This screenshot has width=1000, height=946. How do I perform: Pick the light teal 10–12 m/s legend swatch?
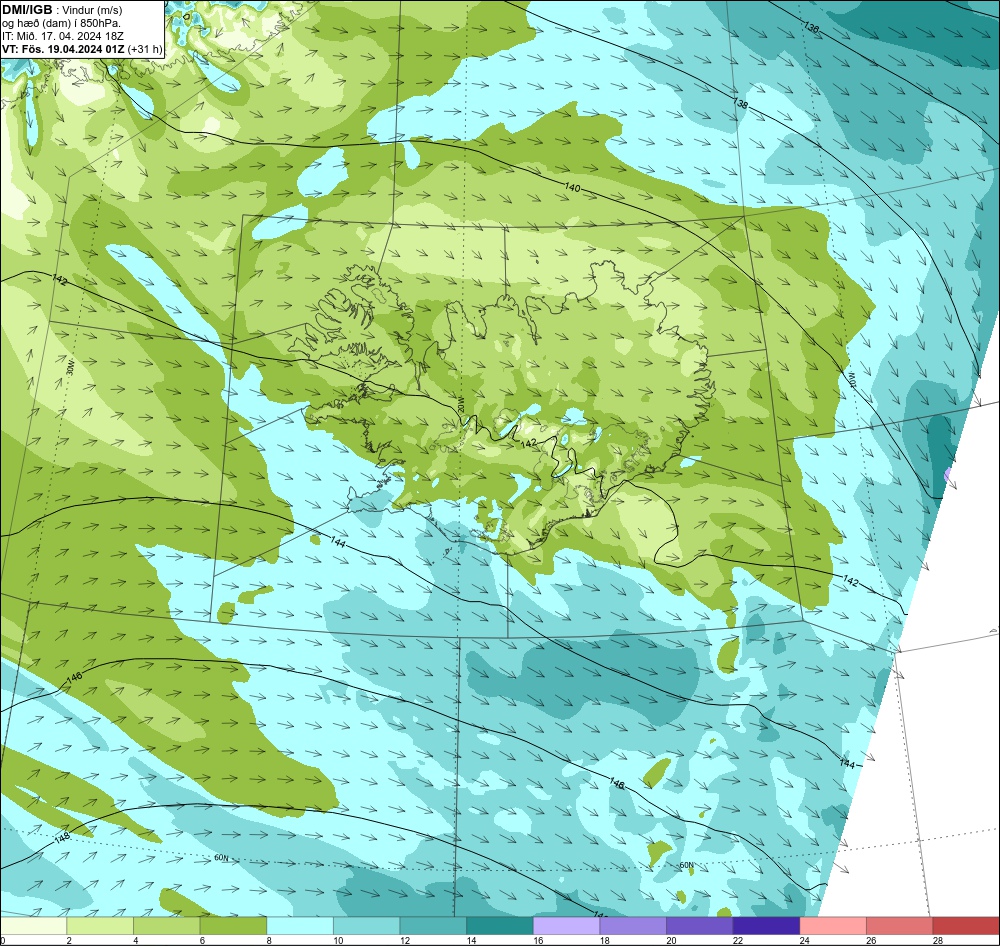[367, 926]
